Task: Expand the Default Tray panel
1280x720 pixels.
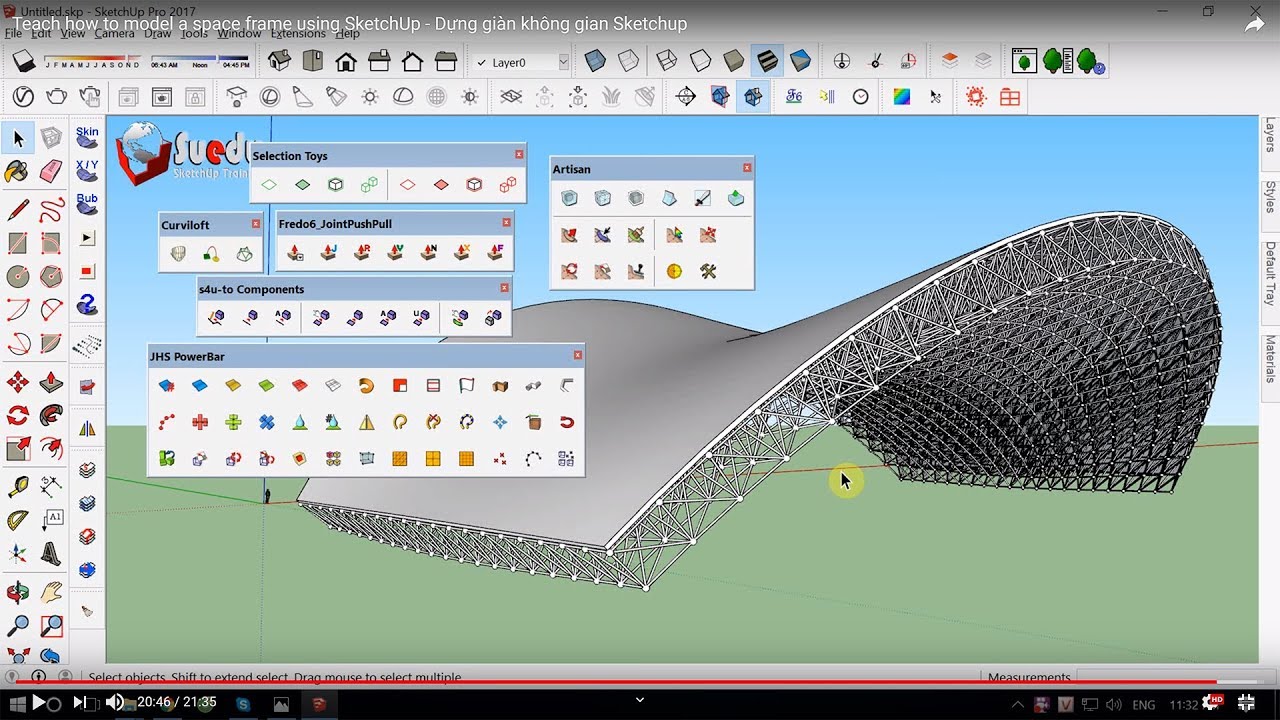Action: (x=1270, y=275)
